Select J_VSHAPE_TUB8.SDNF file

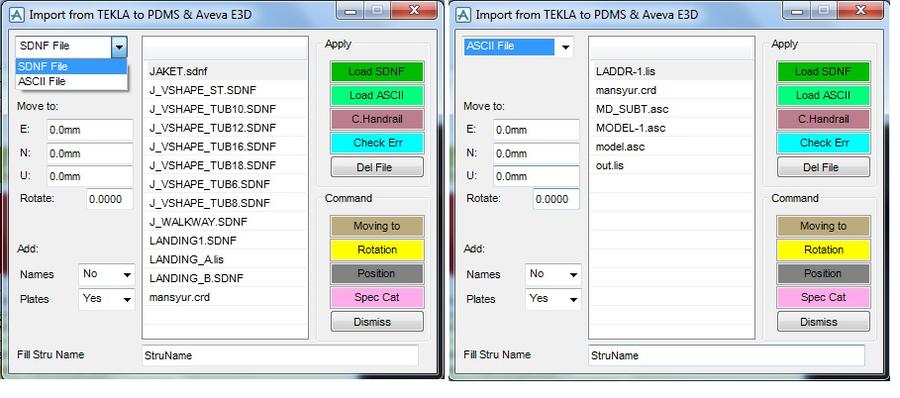coord(226,203)
